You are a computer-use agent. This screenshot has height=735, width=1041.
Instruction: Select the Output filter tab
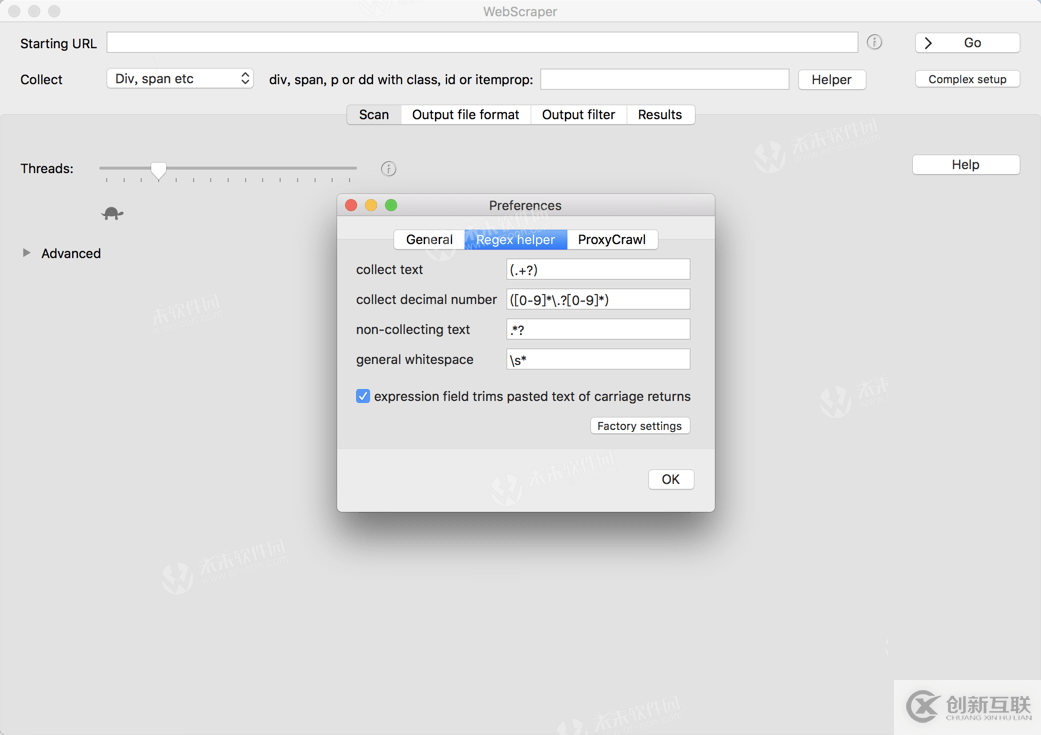pyautogui.click(x=578, y=114)
